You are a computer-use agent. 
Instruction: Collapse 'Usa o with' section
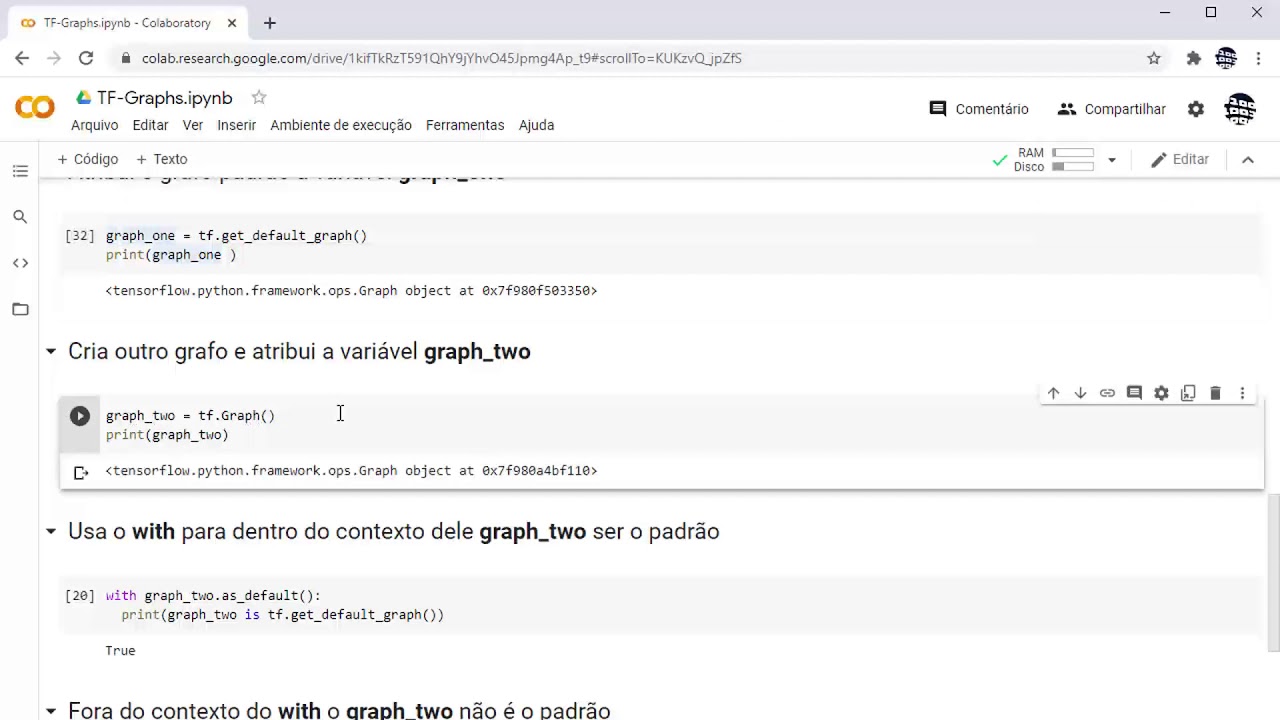[x=51, y=531]
